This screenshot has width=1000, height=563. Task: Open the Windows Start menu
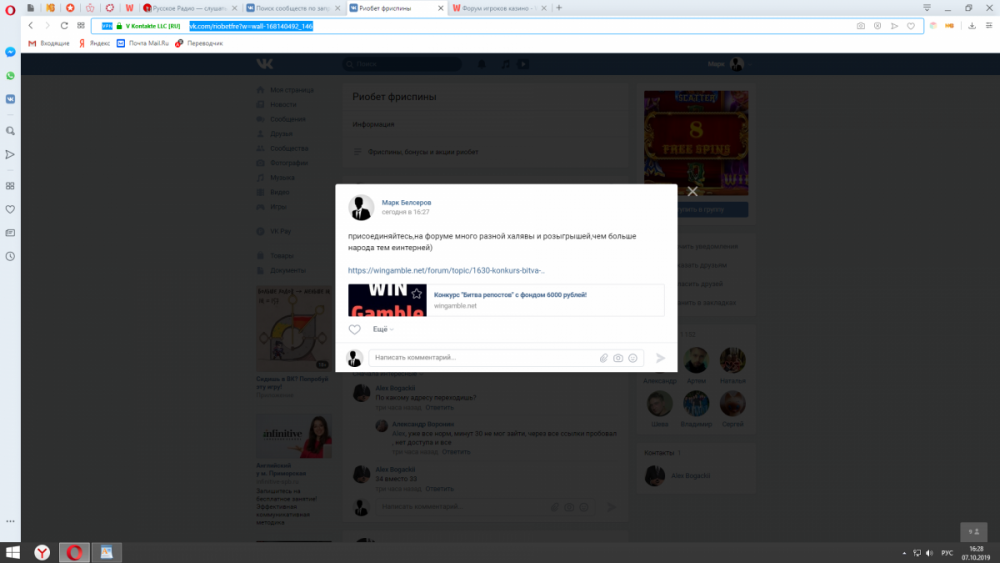click(13, 552)
